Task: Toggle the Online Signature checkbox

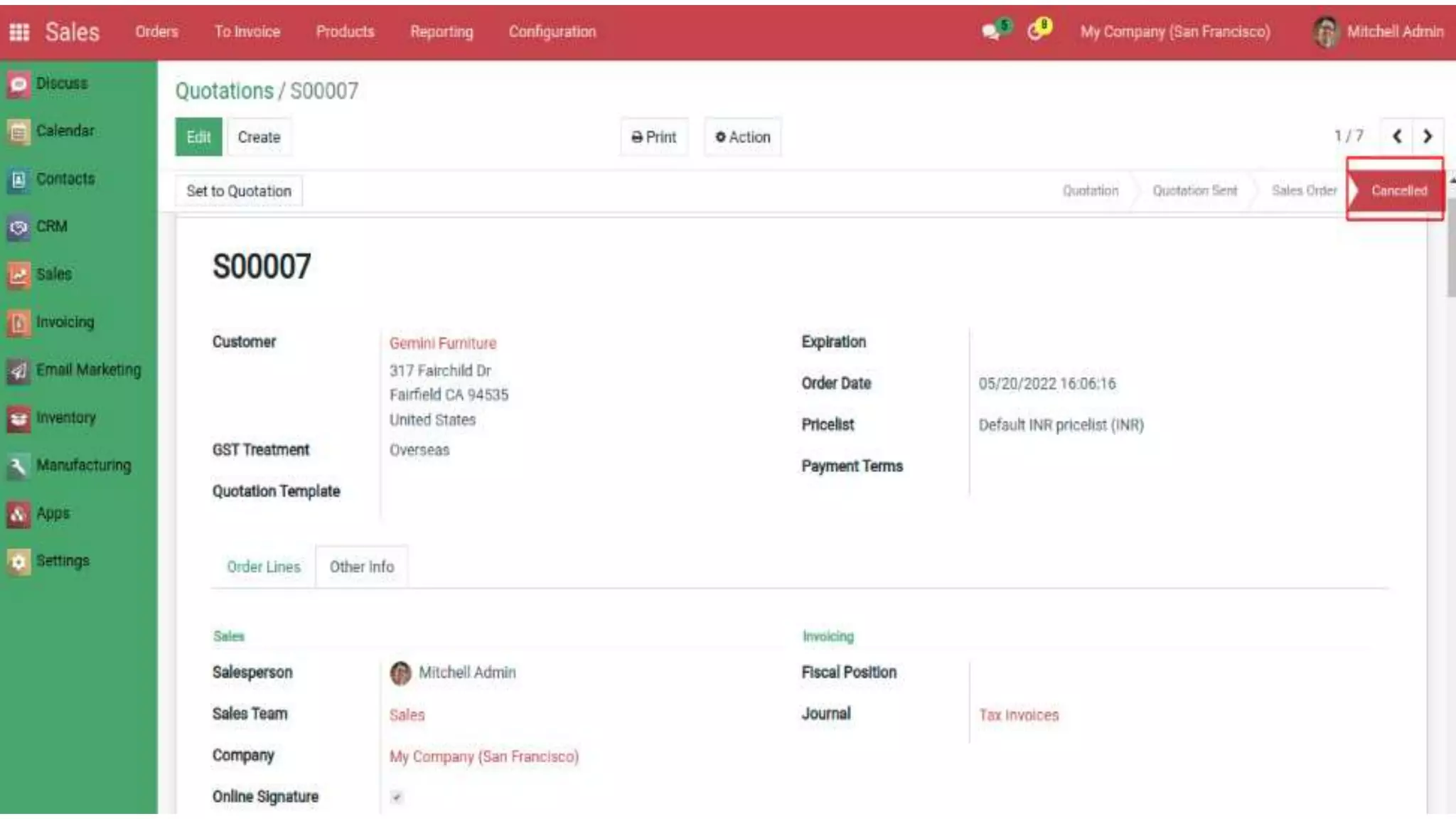Action: pos(397,797)
